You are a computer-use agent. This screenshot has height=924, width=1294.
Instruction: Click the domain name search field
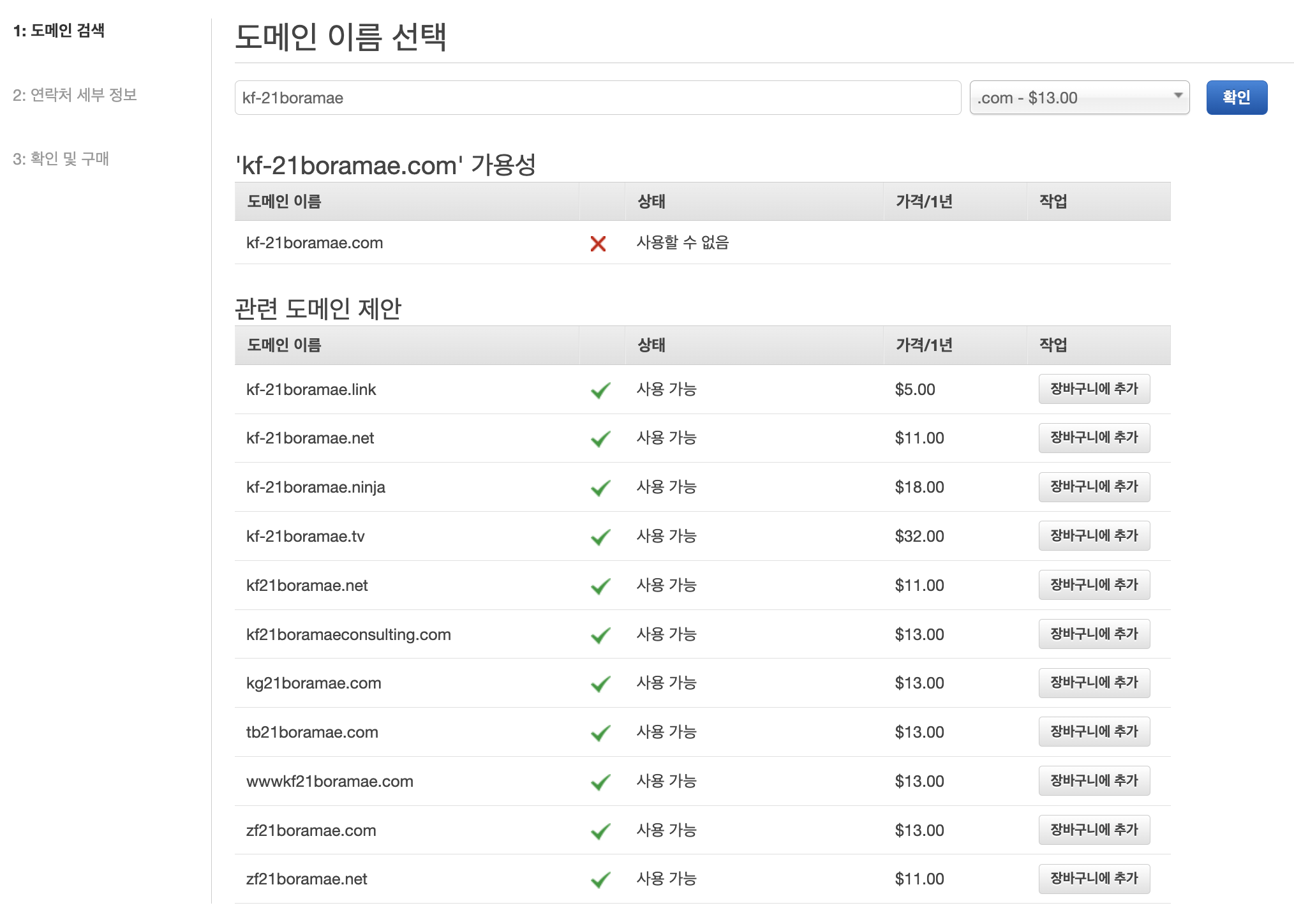point(597,98)
